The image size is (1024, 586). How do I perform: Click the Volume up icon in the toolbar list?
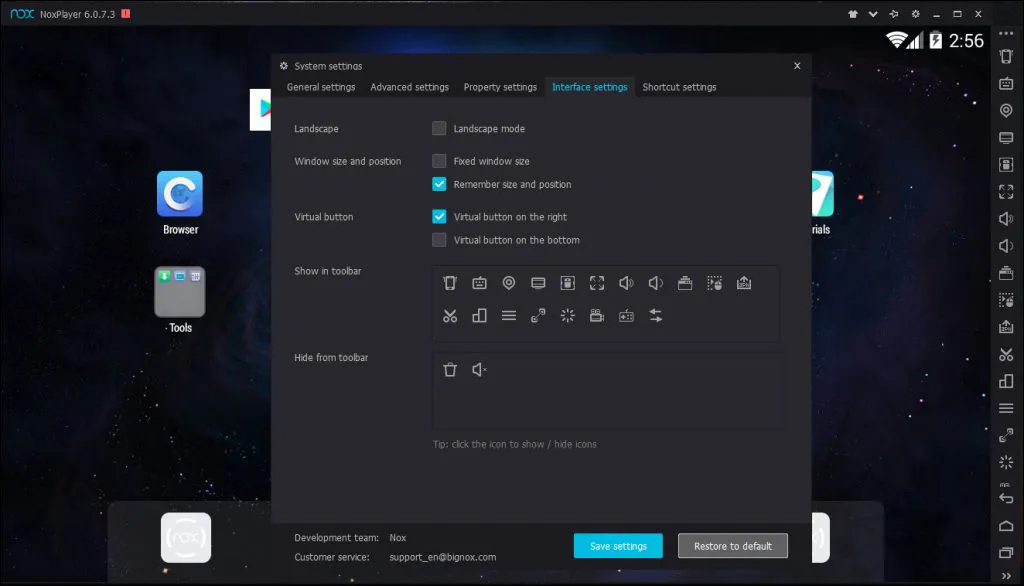tap(626, 283)
